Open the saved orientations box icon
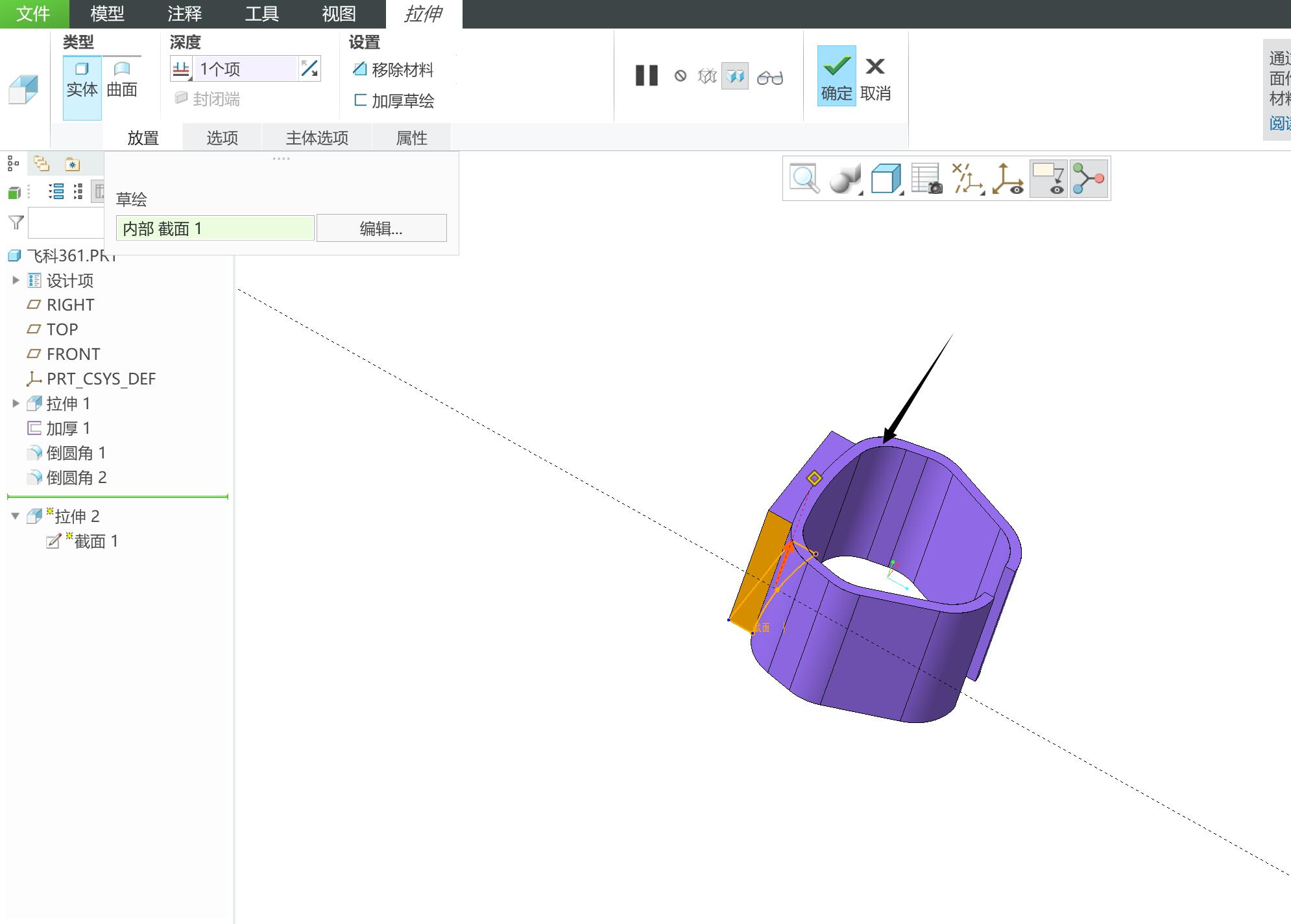 [x=887, y=178]
